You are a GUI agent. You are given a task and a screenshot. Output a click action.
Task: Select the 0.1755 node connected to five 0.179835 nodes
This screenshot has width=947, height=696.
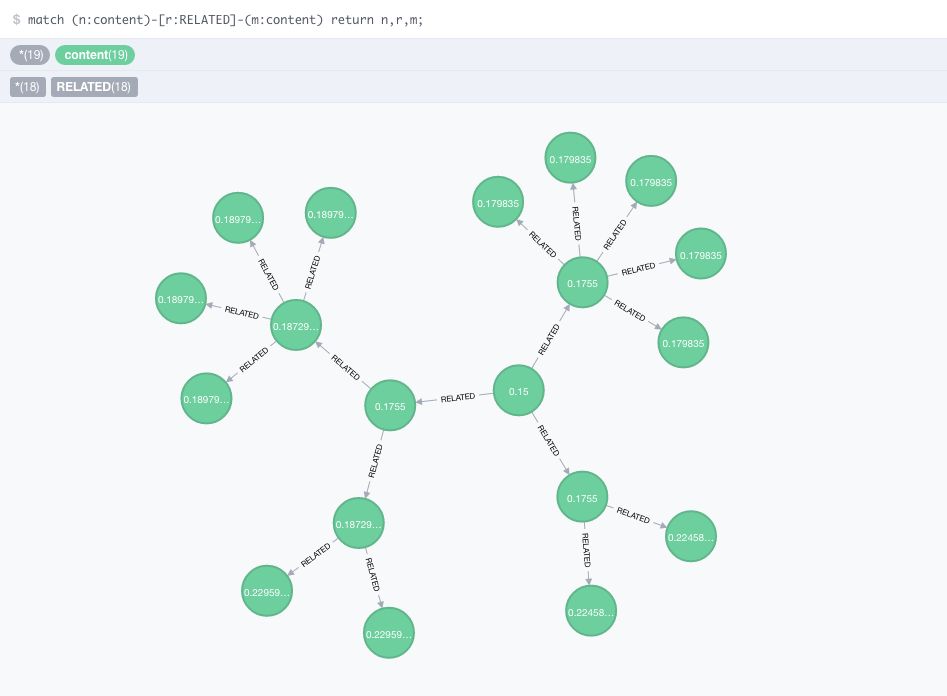(x=581, y=283)
